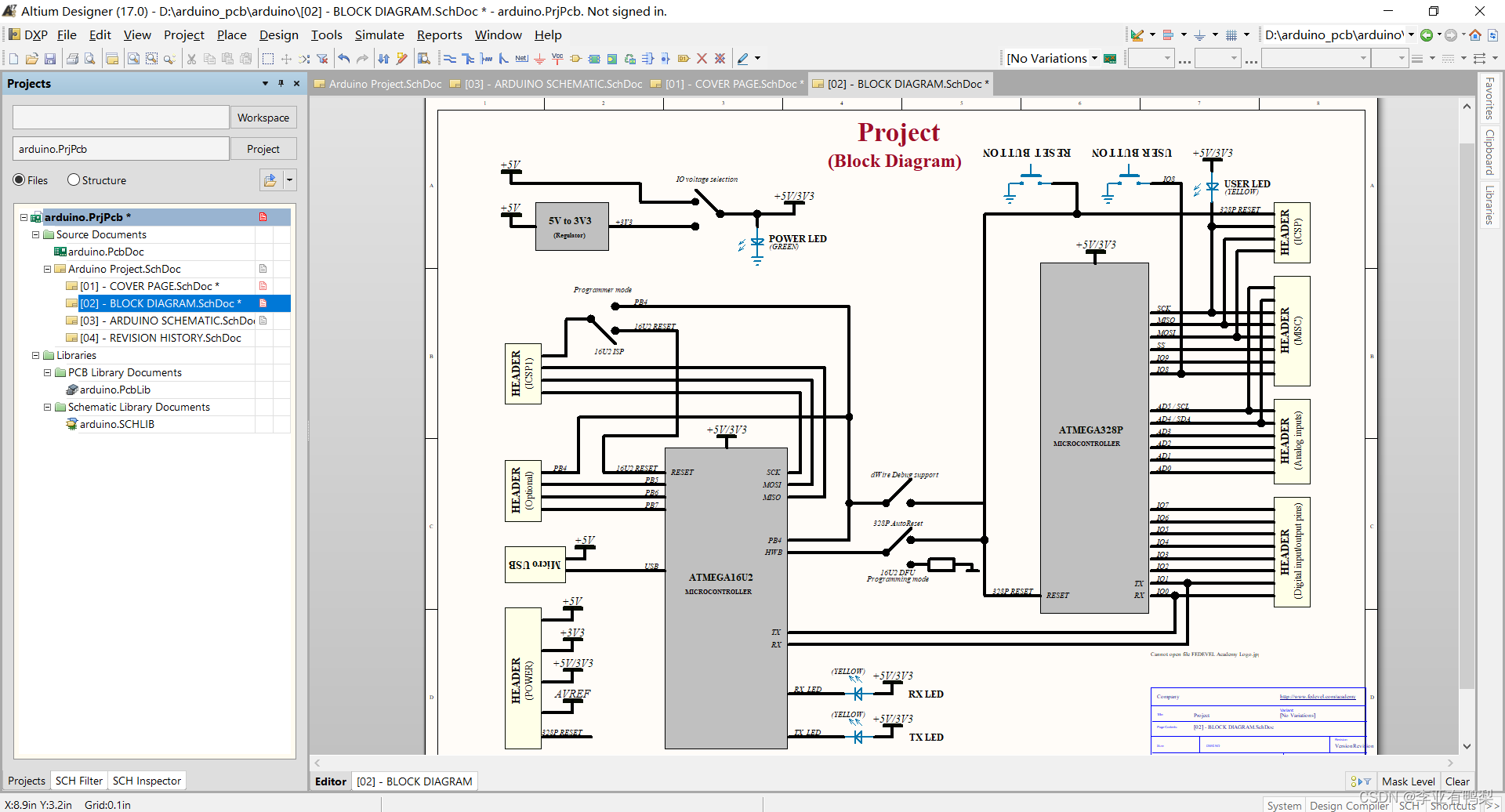Collapse PCB Library Documents folder
1505x812 pixels.
tap(47, 372)
